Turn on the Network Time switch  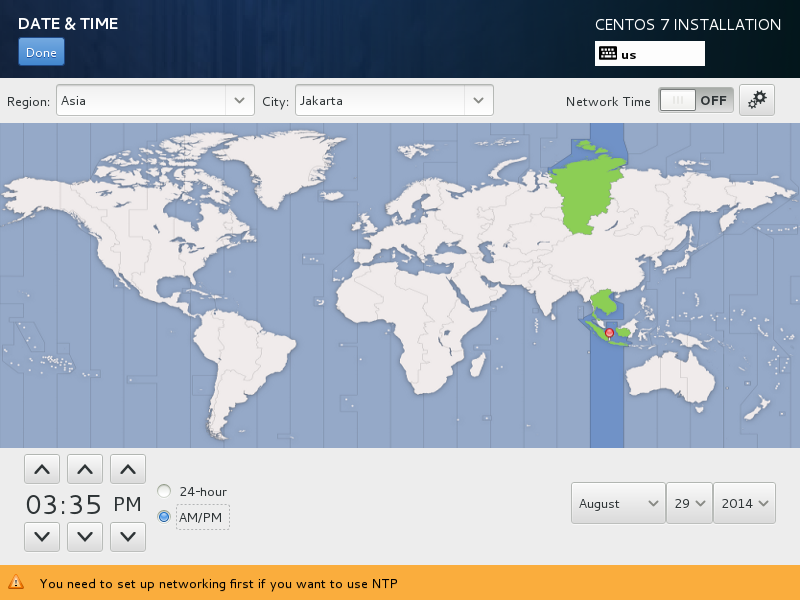[x=696, y=100]
